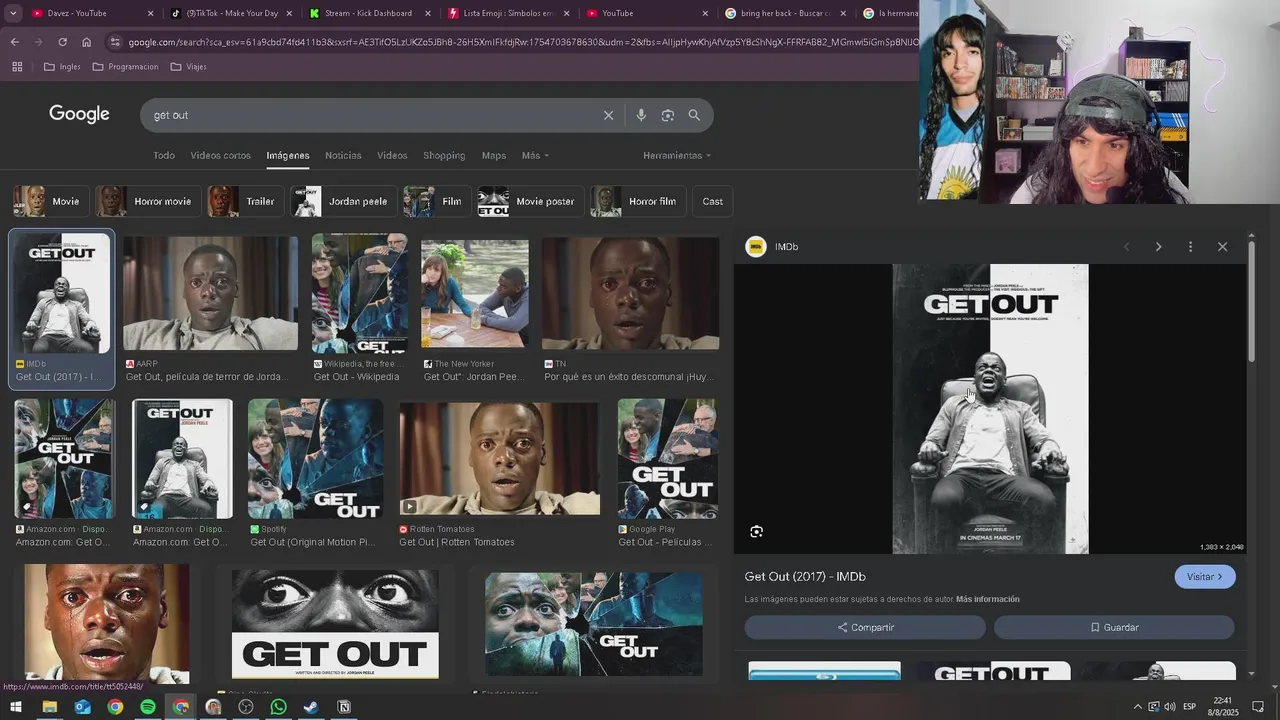Click the preview panel vertical scrollbar
Viewport: 1280px width, 720px height.
point(1251,299)
